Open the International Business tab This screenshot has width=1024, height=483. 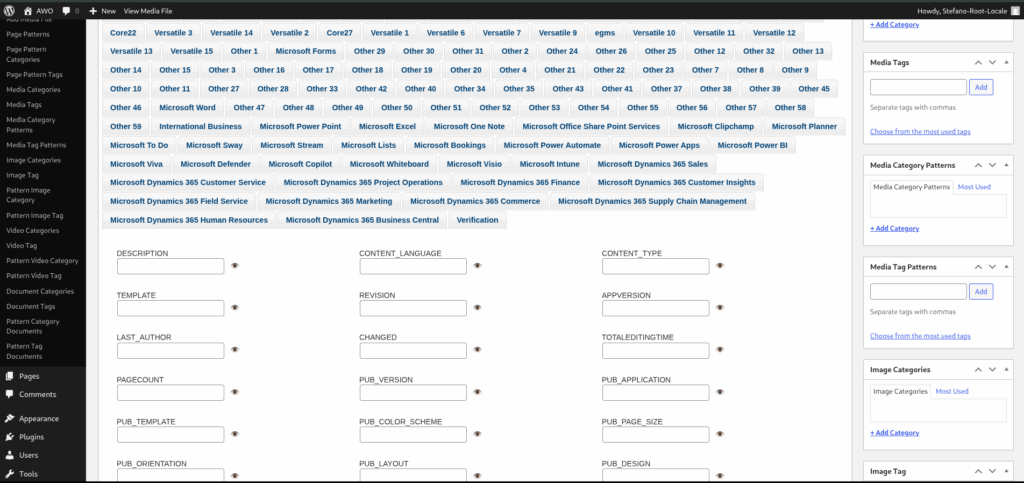click(x=200, y=126)
